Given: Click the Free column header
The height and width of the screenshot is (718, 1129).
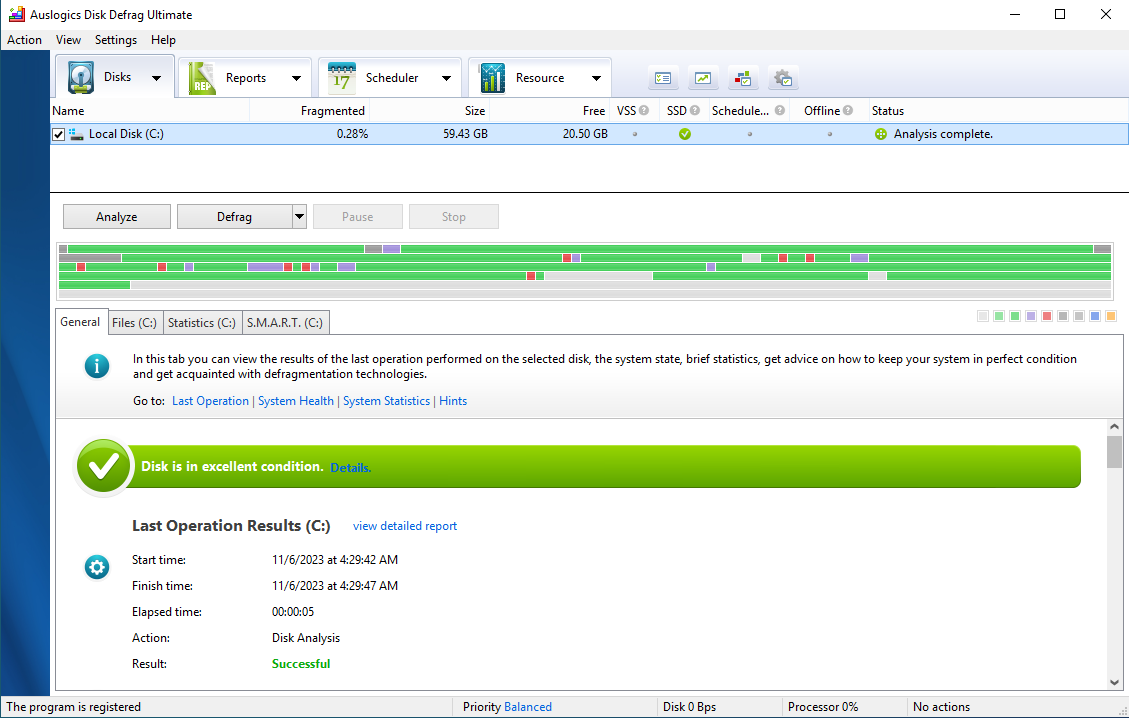Looking at the screenshot, I should point(594,110).
